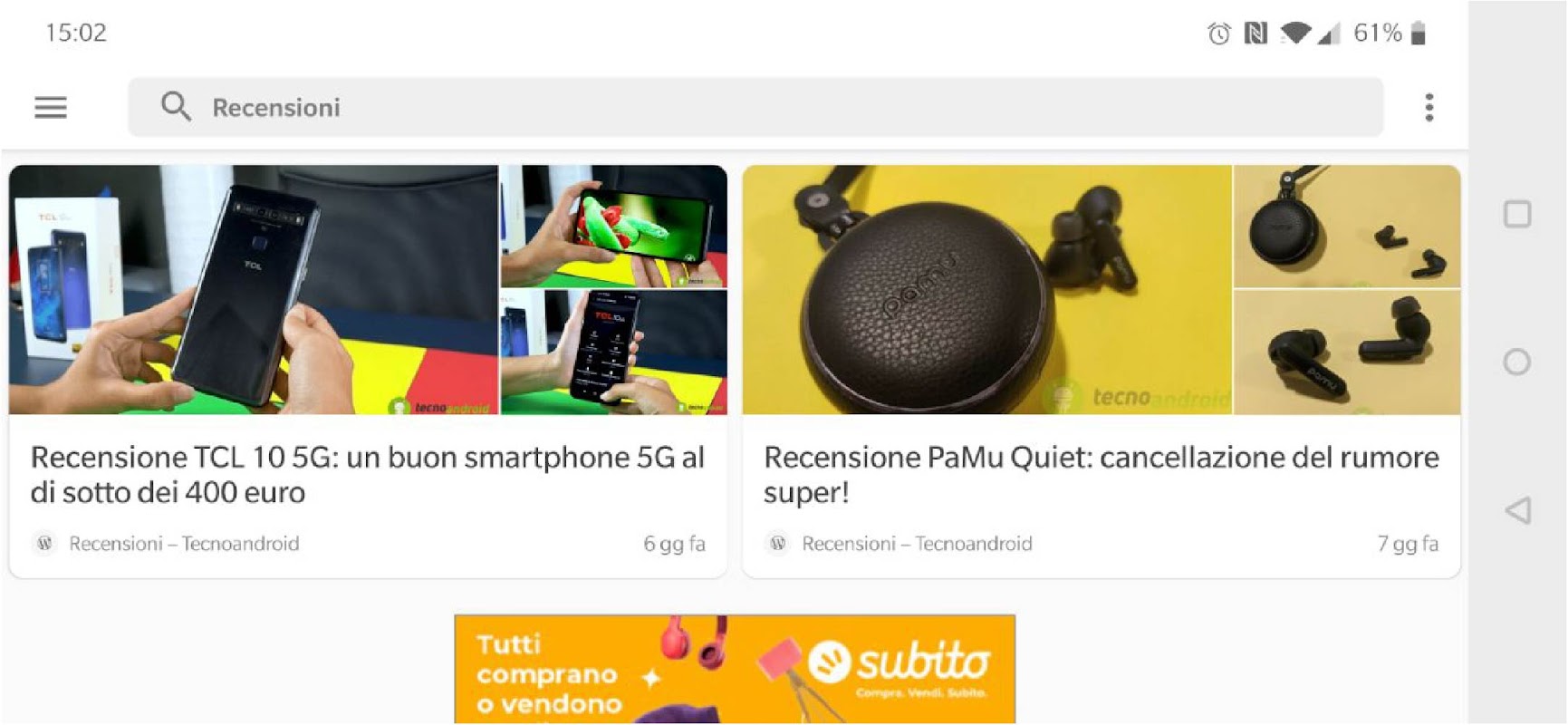The image size is (1568, 725).
Task: Click the WordPress icon under PaMu article
Action: [x=777, y=543]
